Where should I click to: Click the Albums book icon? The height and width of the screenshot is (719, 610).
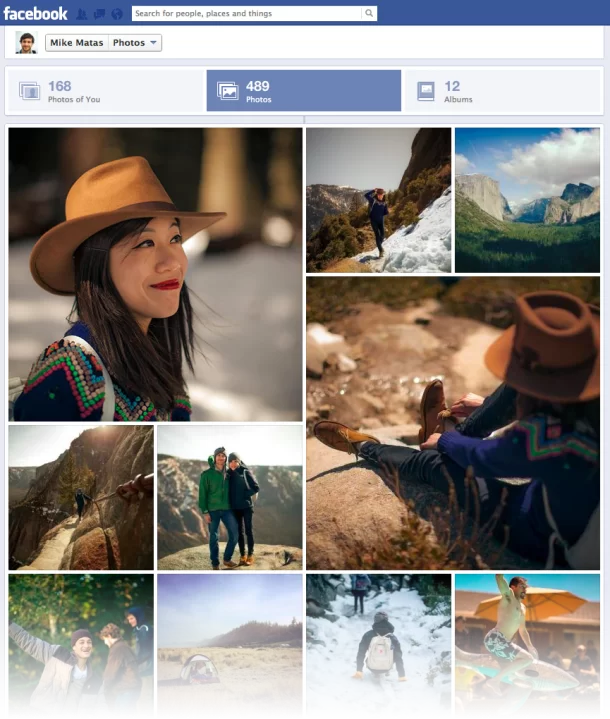pyautogui.click(x=426, y=91)
